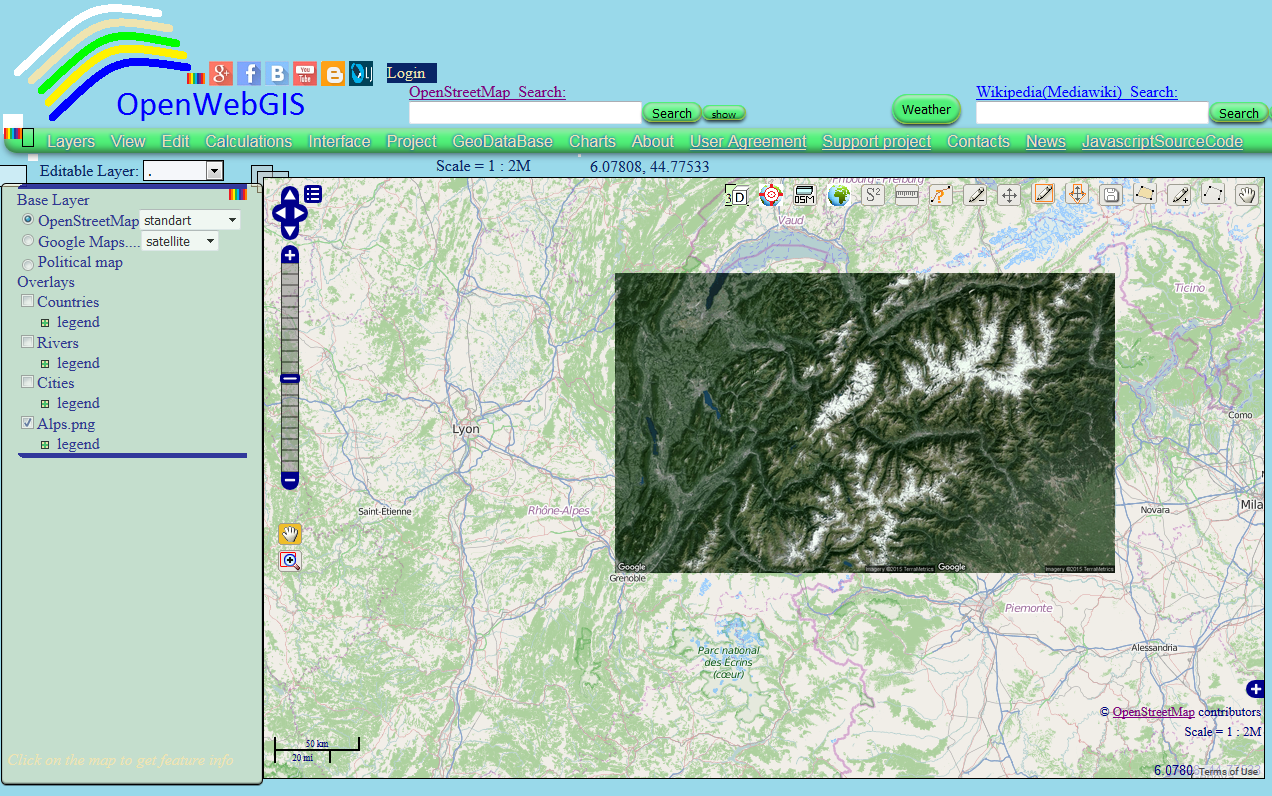This screenshot has height=796, width=1272.
Task: Select the draw polygon tool
Action: 1145,194
